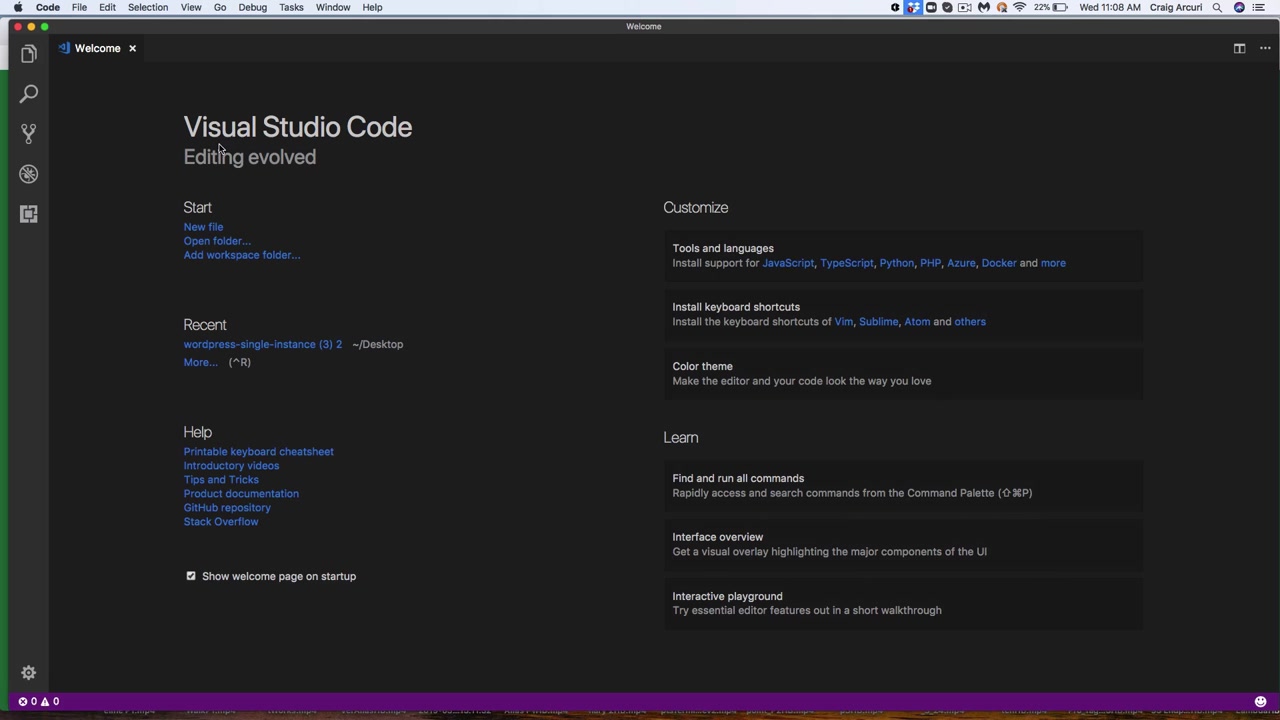Close the Welcome tab

point(132,48)
